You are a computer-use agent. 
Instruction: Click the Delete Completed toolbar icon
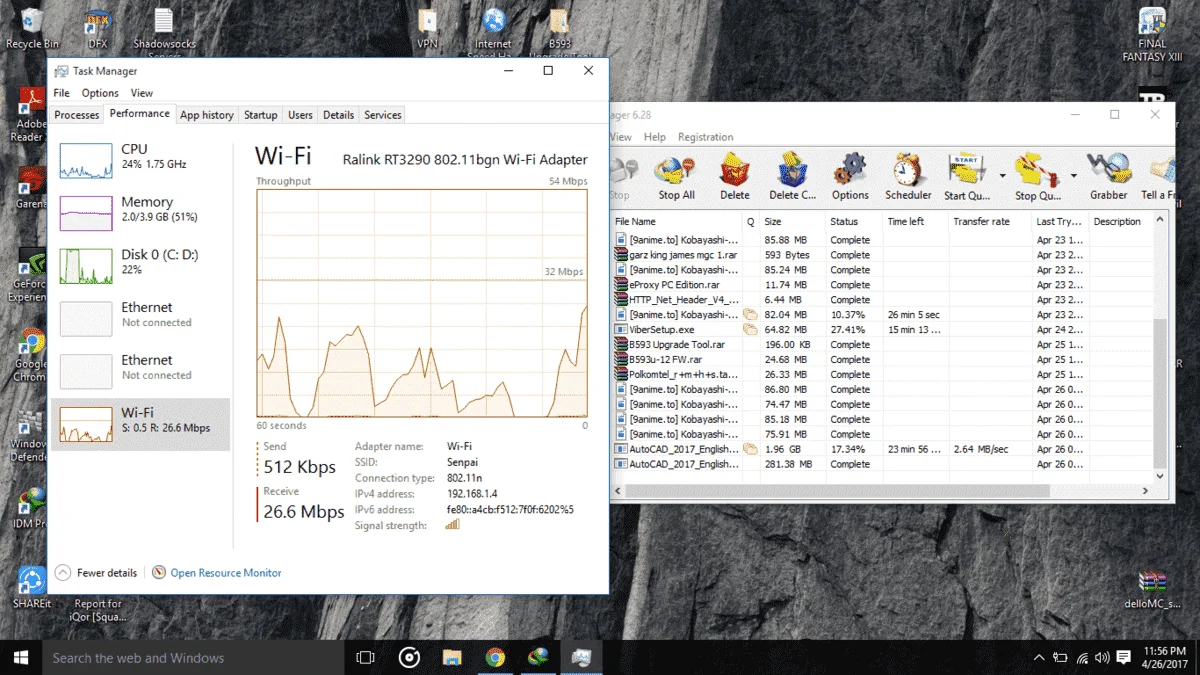793,177
